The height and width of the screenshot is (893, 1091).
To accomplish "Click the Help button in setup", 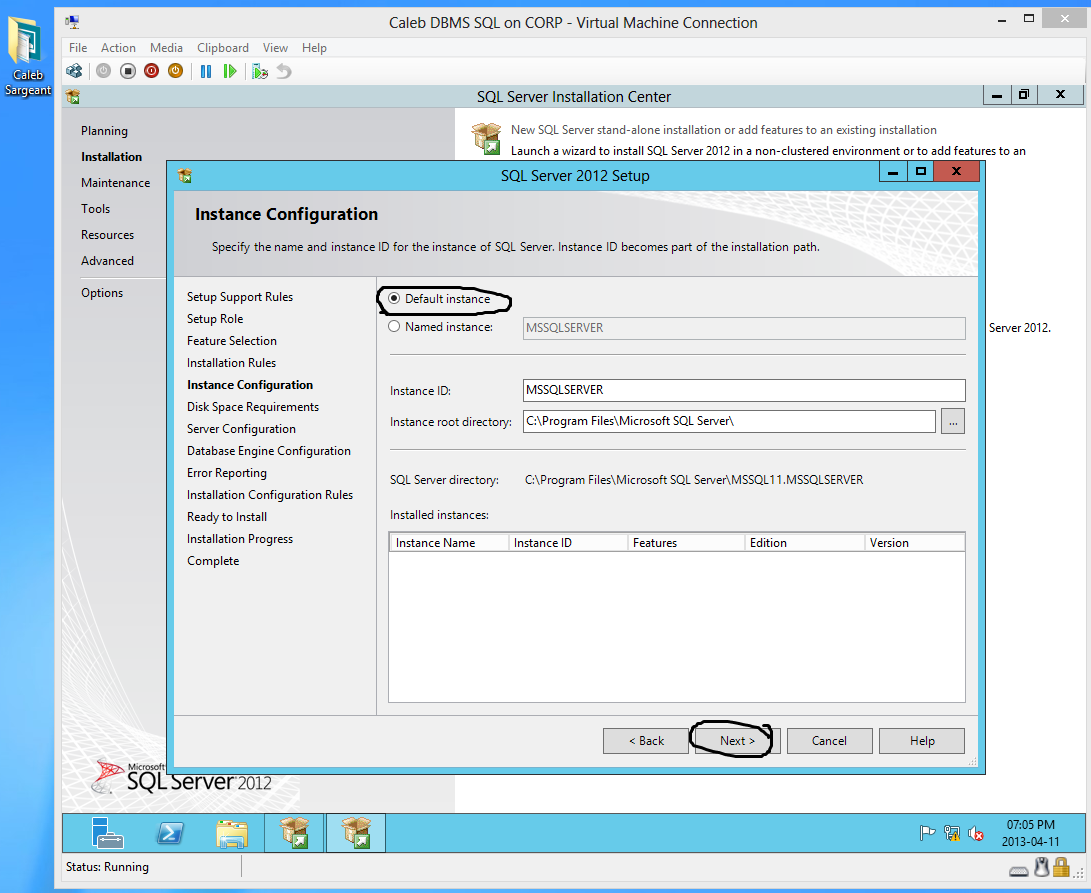I will (x=922, y=741).
